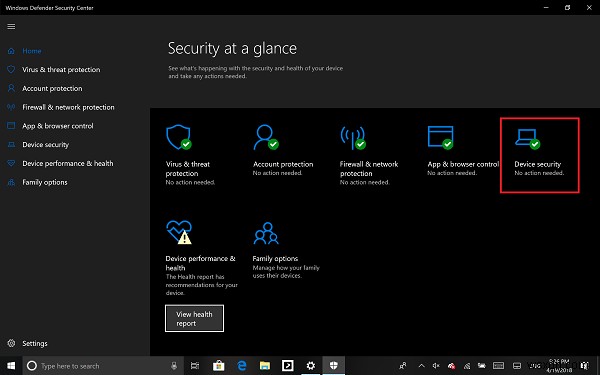
Task: Click the taskbar clock and date
Action: tap(560, 366)
